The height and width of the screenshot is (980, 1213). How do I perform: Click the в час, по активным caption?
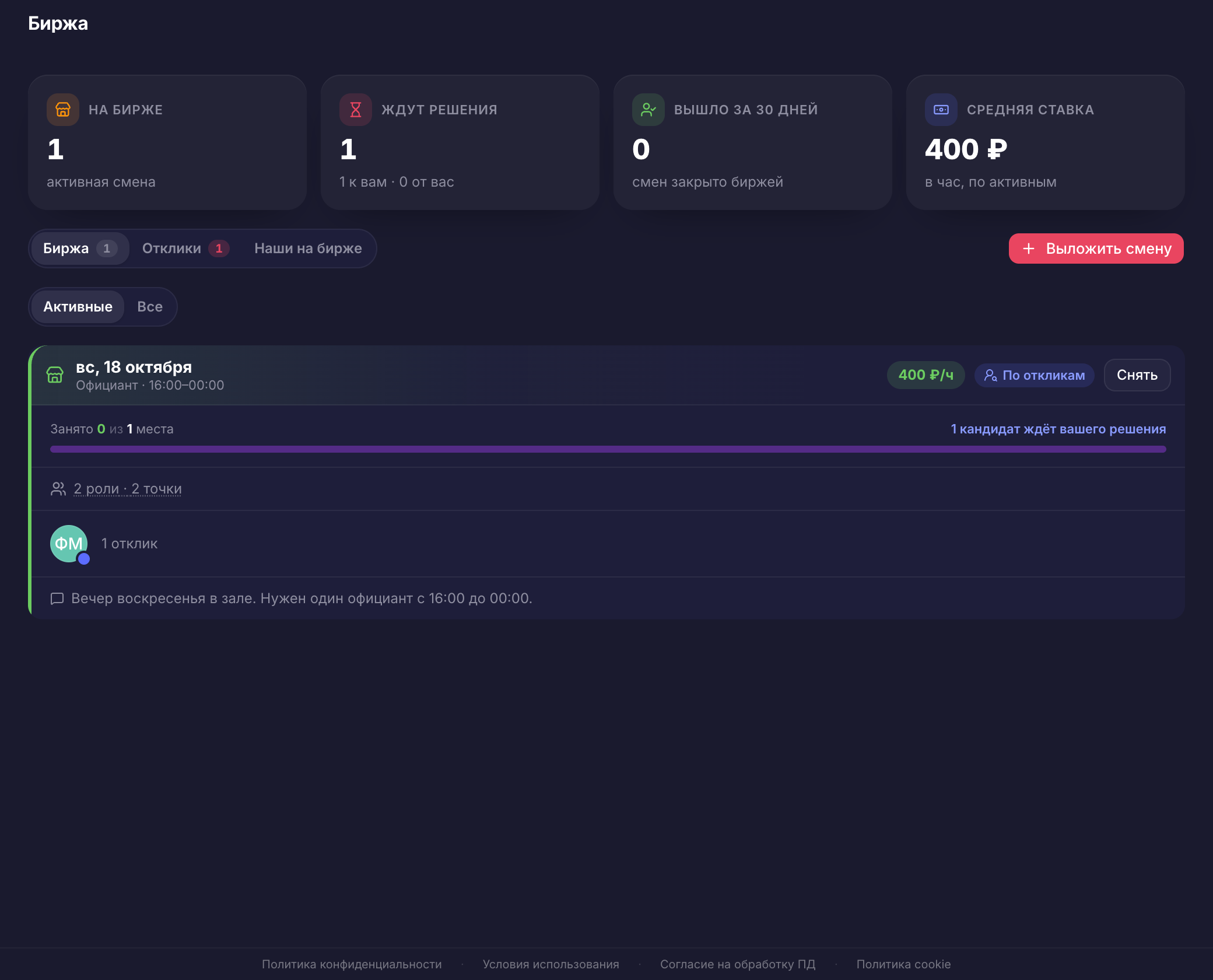tap(990, 182)
